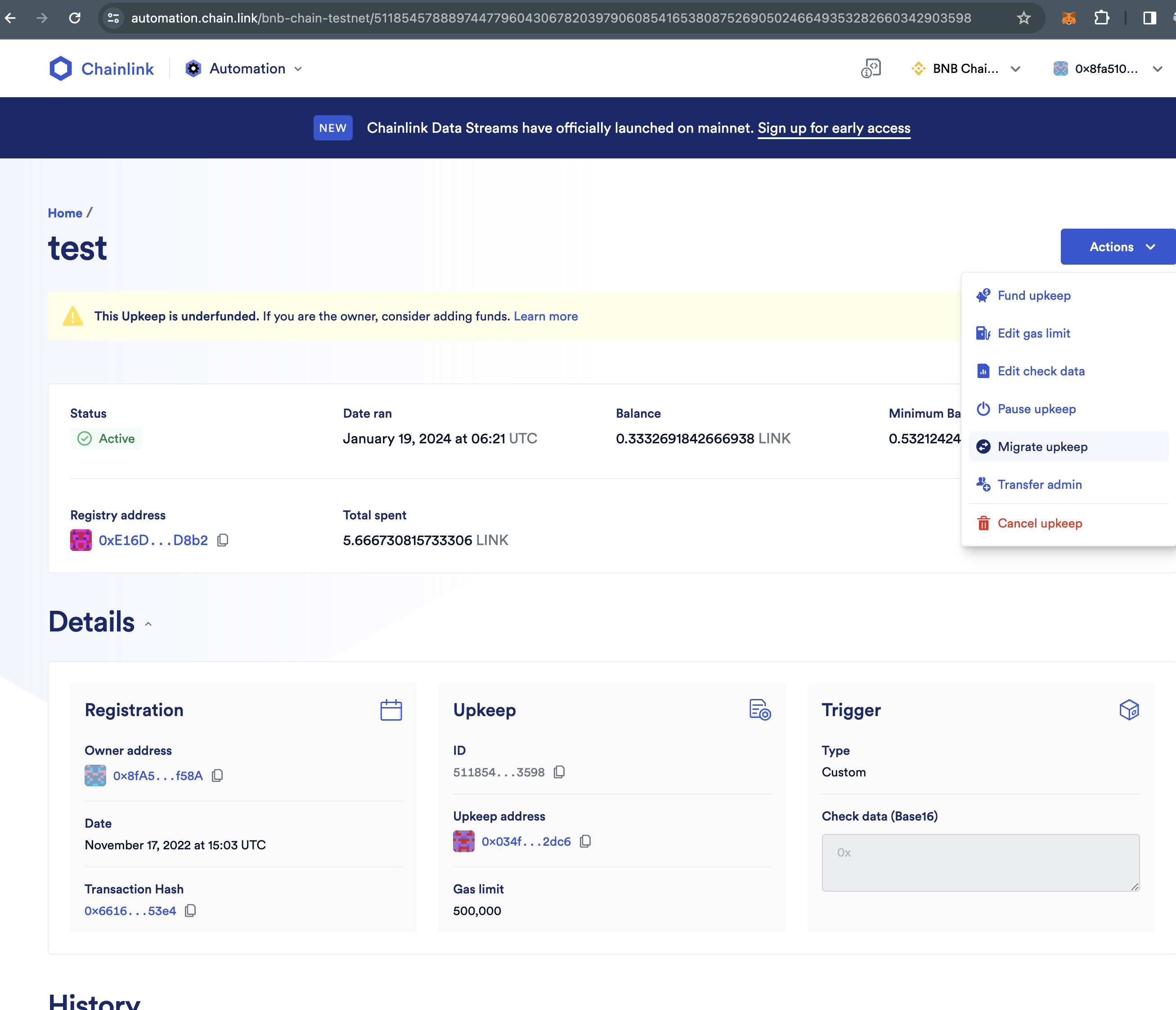Screen dimensions: 1176x1010
Task: Copy the upkeep ID icon
Action: 559,772
